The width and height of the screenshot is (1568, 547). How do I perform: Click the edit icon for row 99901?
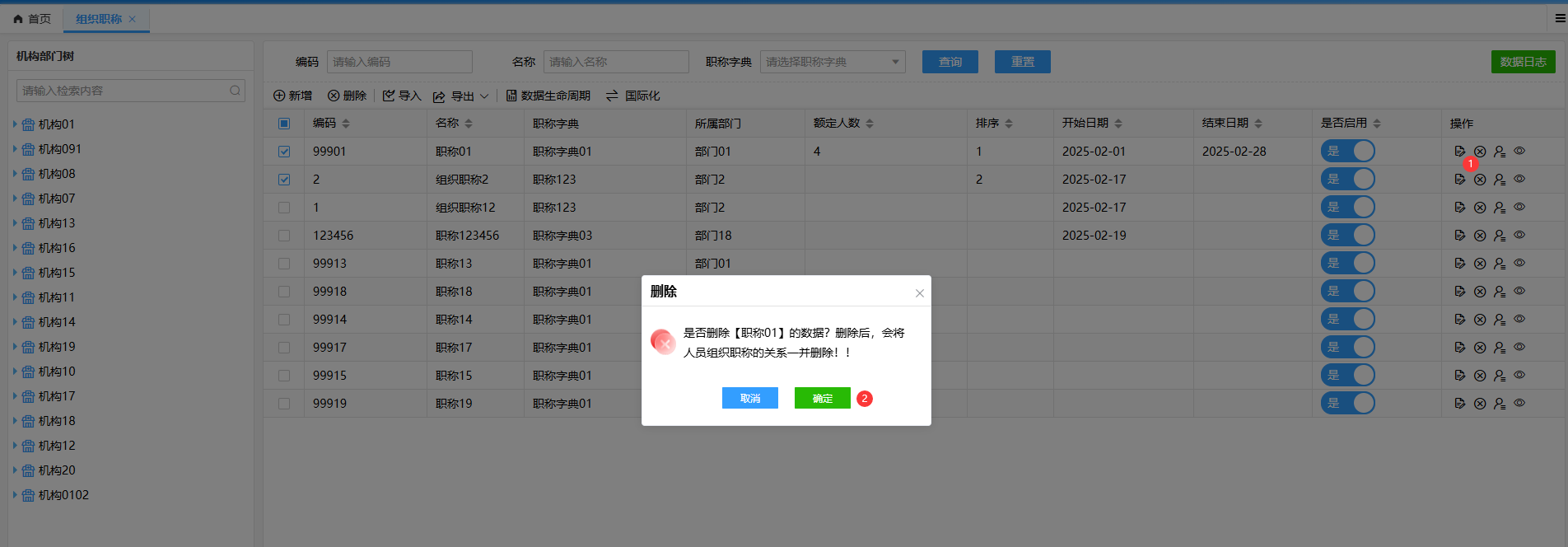[1459, 152]
